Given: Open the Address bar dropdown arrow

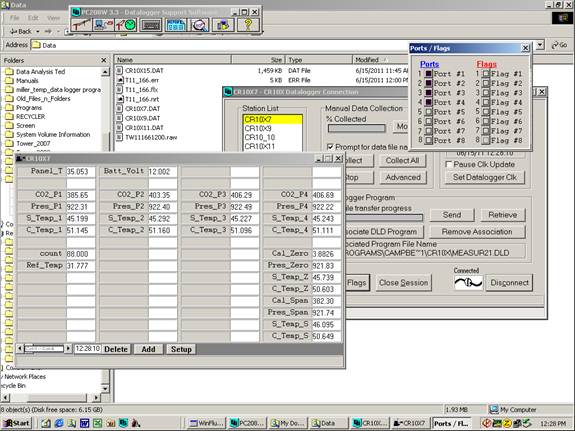Looking at the screenshot, I should [x=540, y=45].
